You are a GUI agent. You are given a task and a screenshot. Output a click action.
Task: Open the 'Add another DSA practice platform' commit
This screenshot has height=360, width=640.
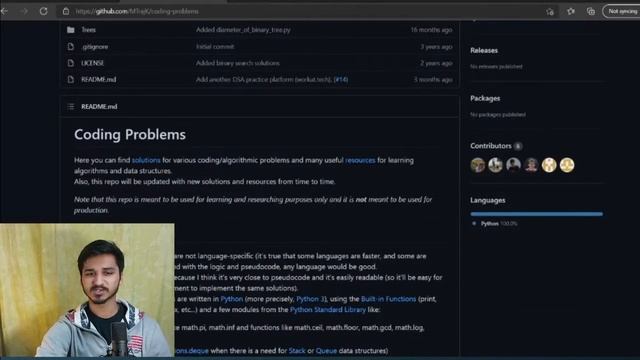click(x=264, y=79)
